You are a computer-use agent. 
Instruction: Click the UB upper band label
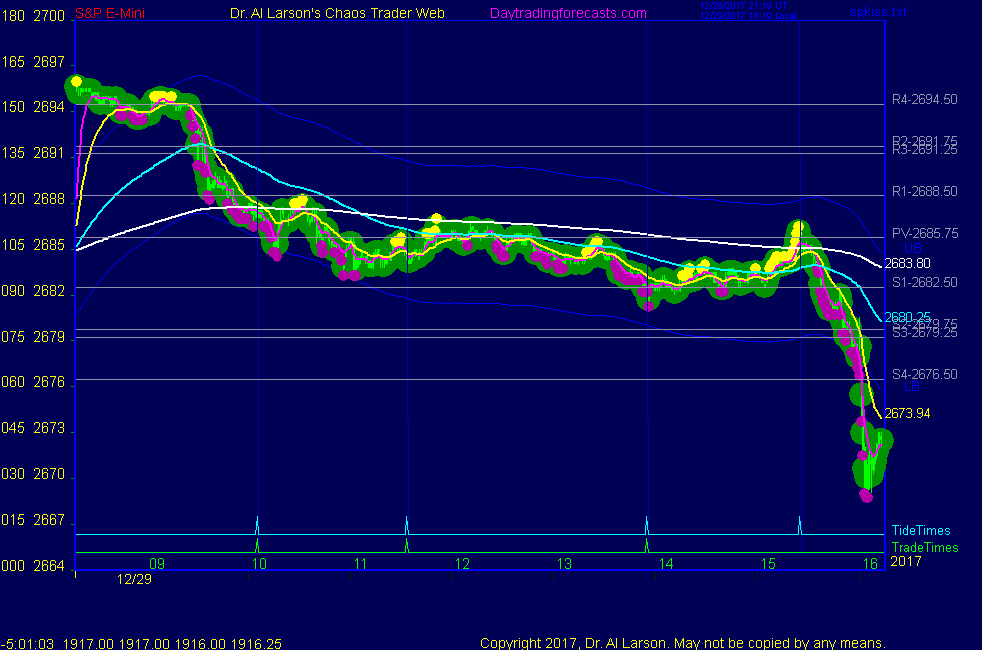pyautogui.click(x=912, y=248)
